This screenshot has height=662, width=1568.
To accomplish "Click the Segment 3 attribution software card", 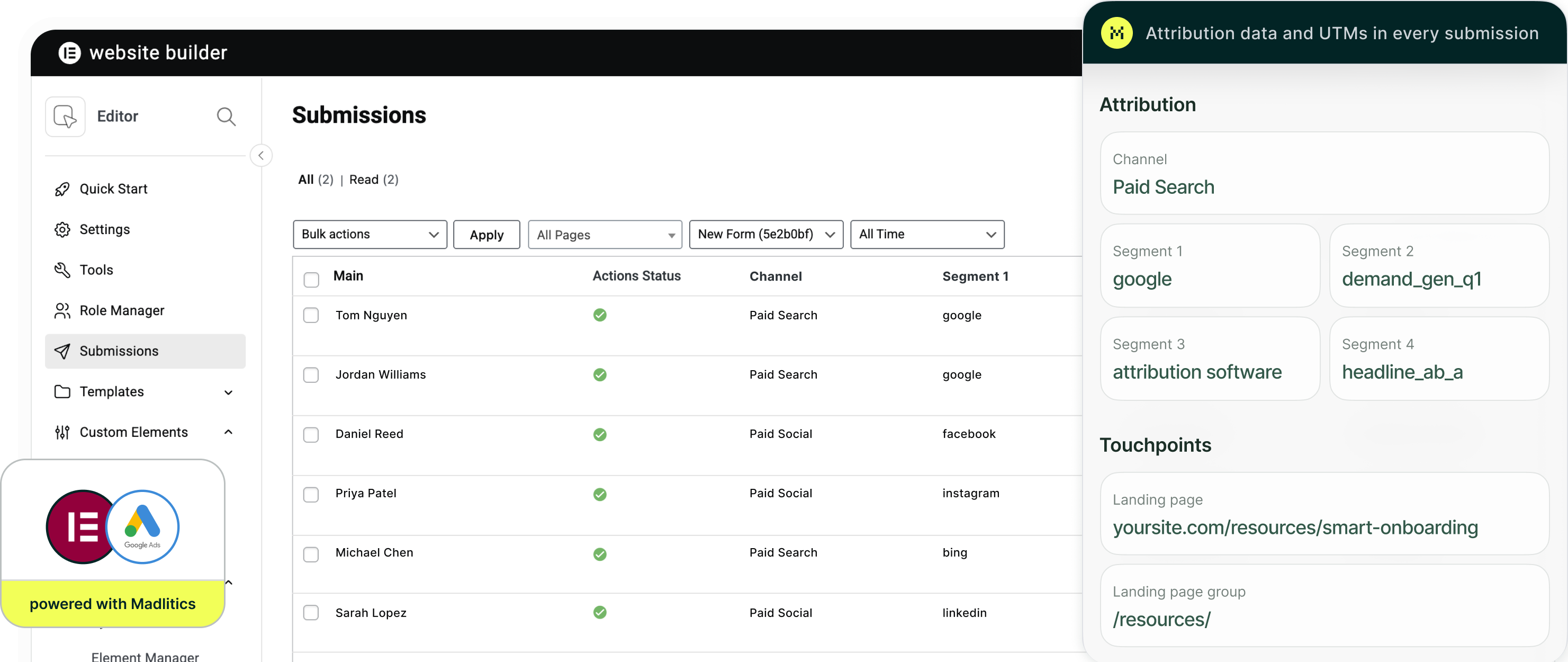I will click(1210, 359).
